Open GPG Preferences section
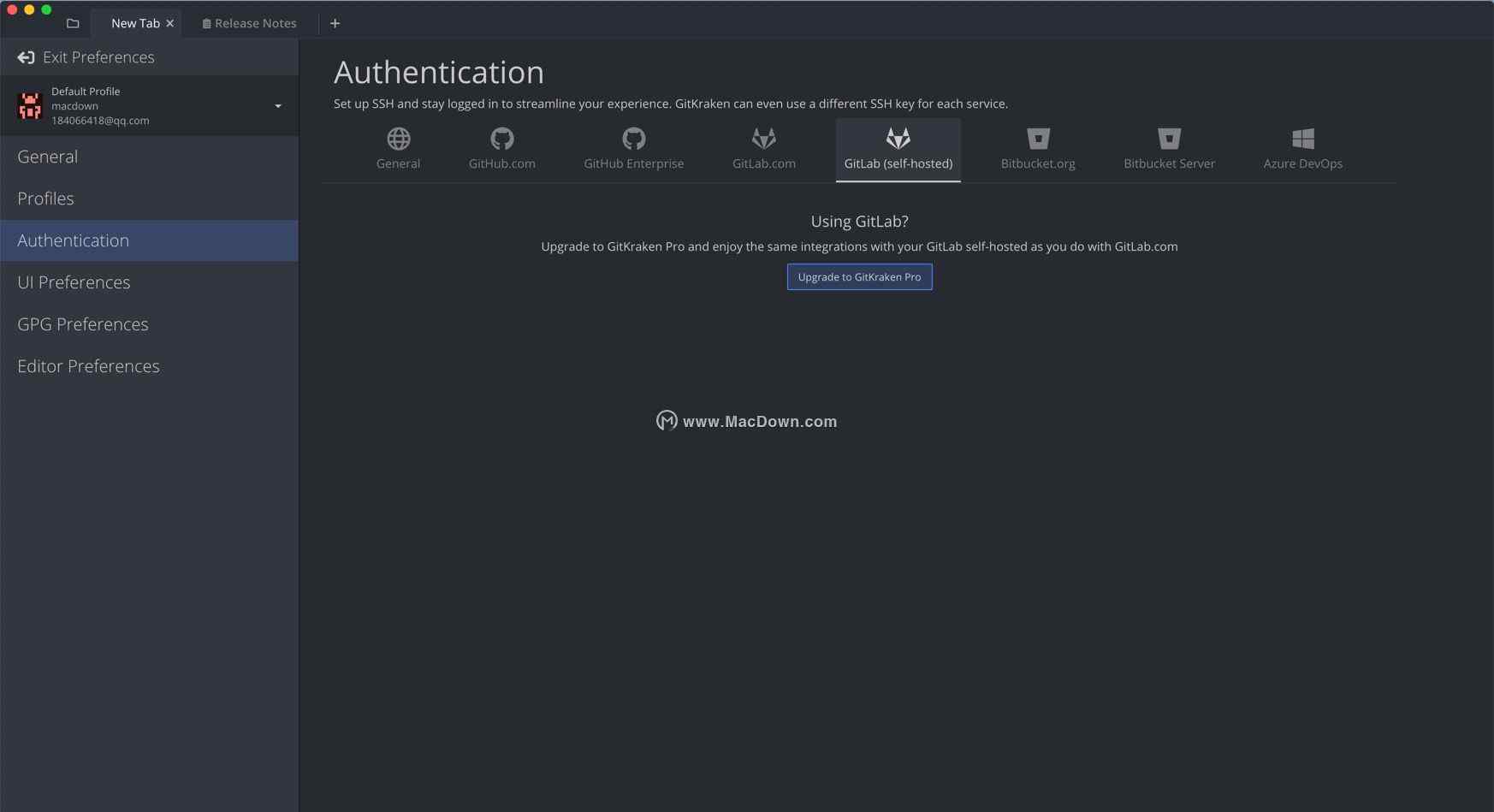 tap(149, 324)
